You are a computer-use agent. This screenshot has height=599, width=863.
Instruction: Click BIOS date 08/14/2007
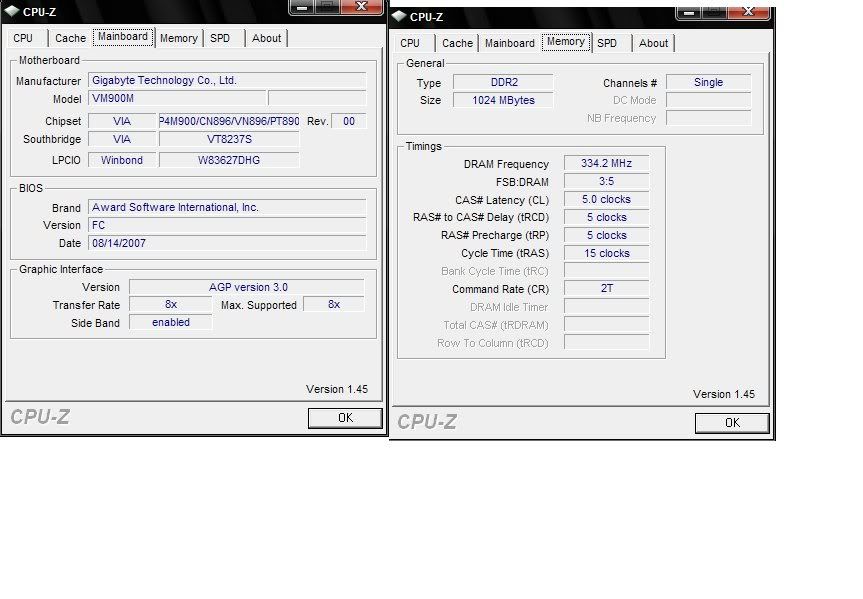(227, 243)
